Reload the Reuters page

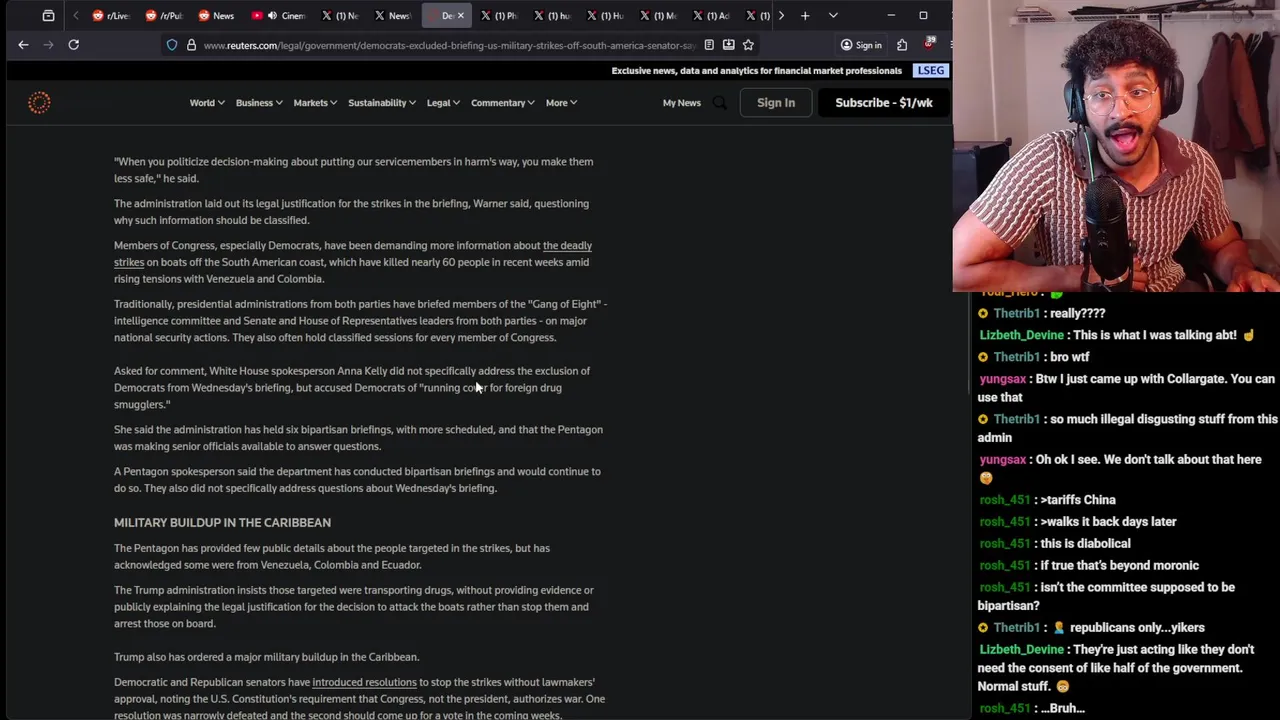pos(73,45)
